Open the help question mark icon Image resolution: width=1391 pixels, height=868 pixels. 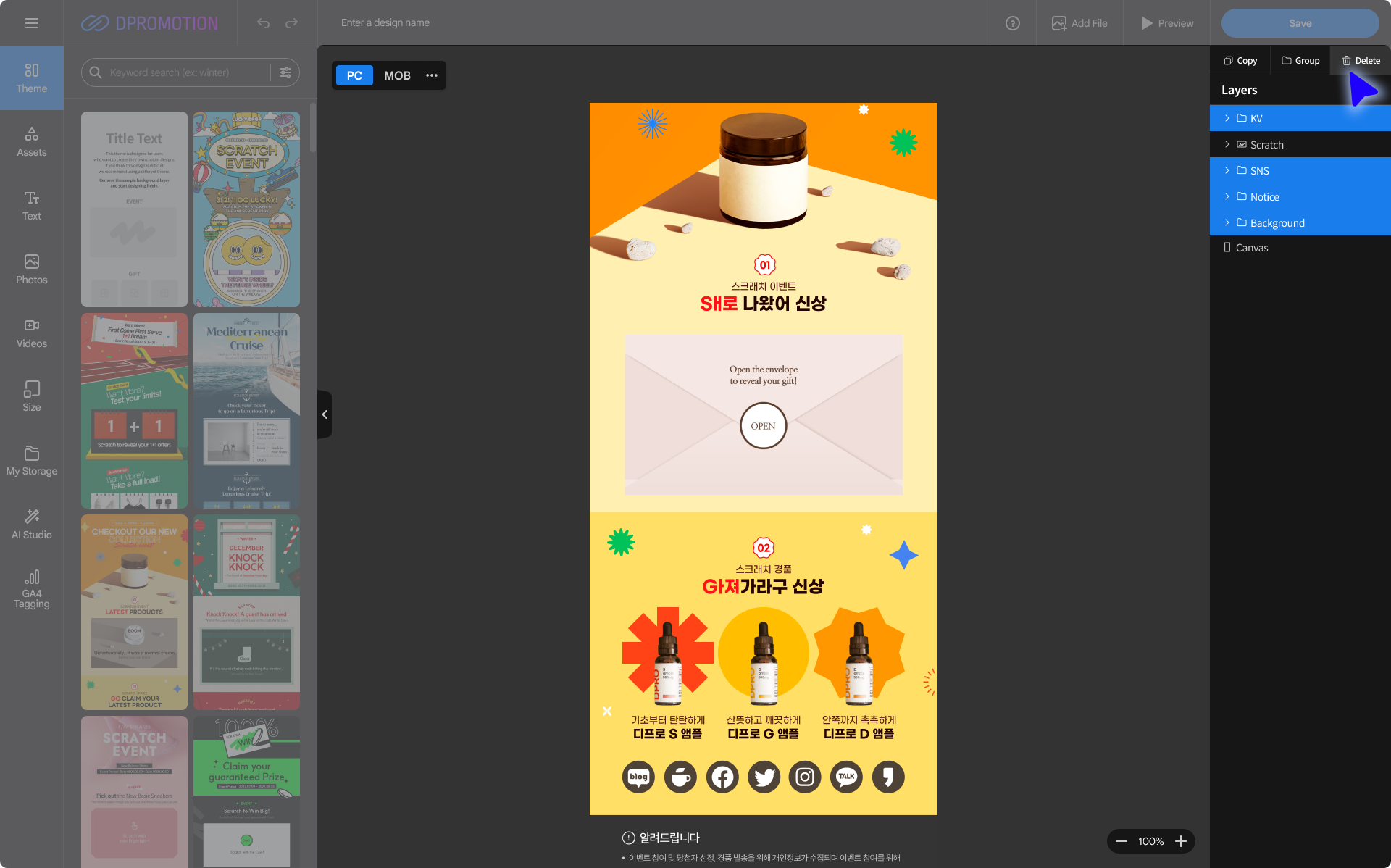point(1012,23)
